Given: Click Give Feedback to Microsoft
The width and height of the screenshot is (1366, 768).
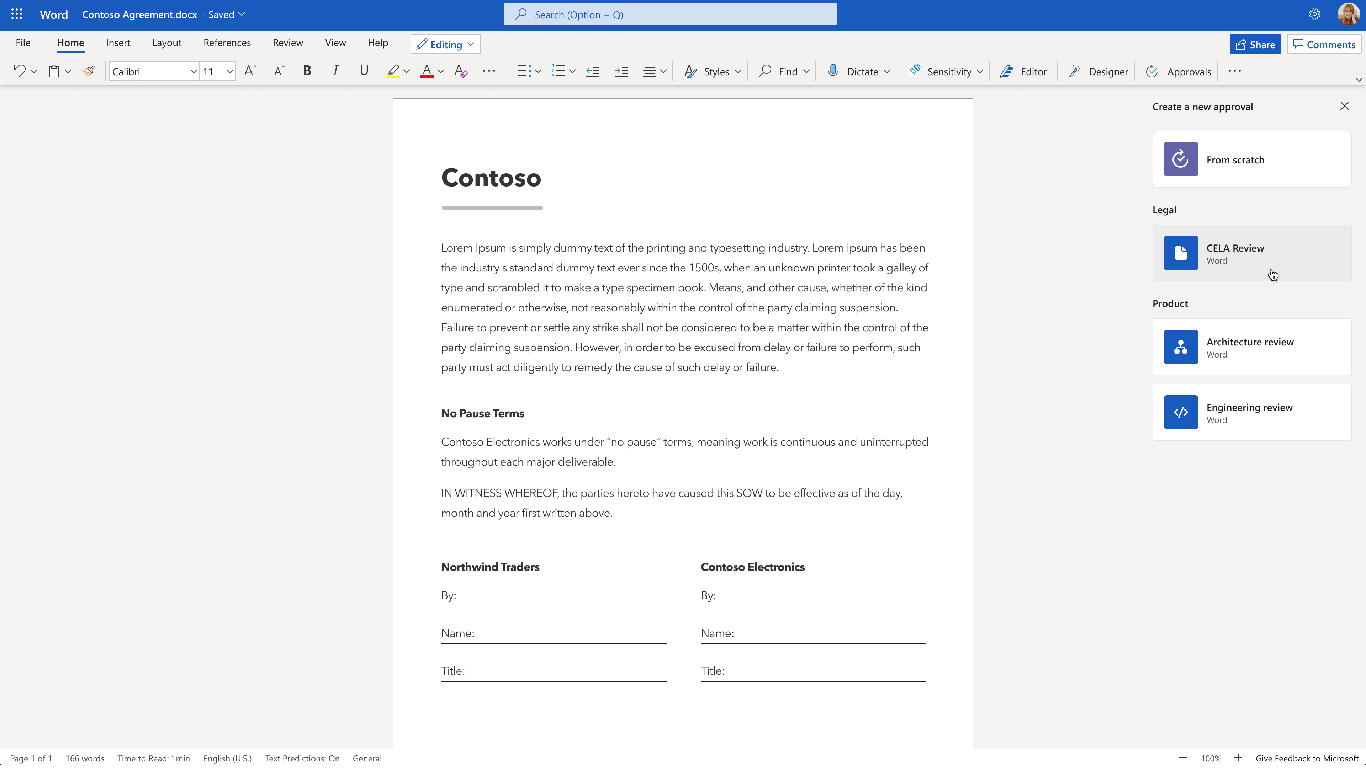Looking at the screenshot, I should [1307, 759].
